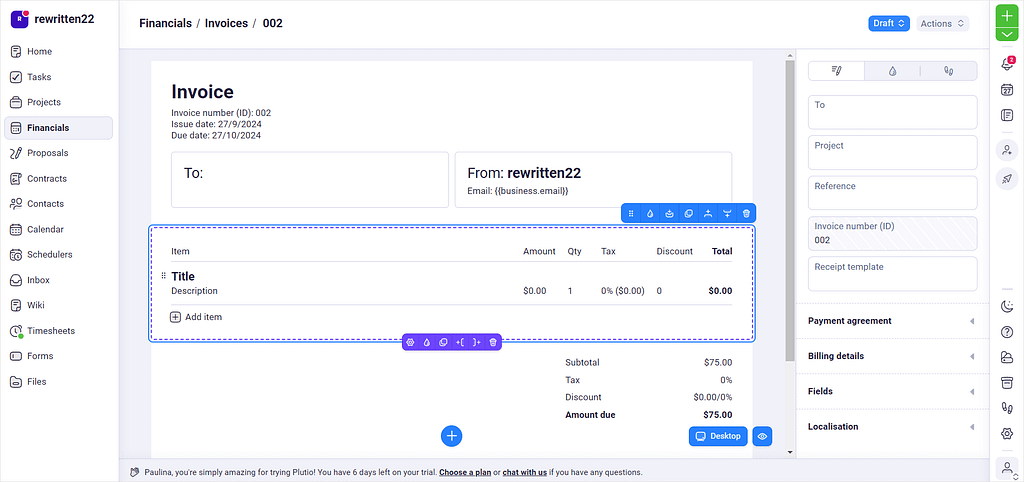Click the To field in the right panel
Screen dimensions: 1024x482
tap(893, 112)
